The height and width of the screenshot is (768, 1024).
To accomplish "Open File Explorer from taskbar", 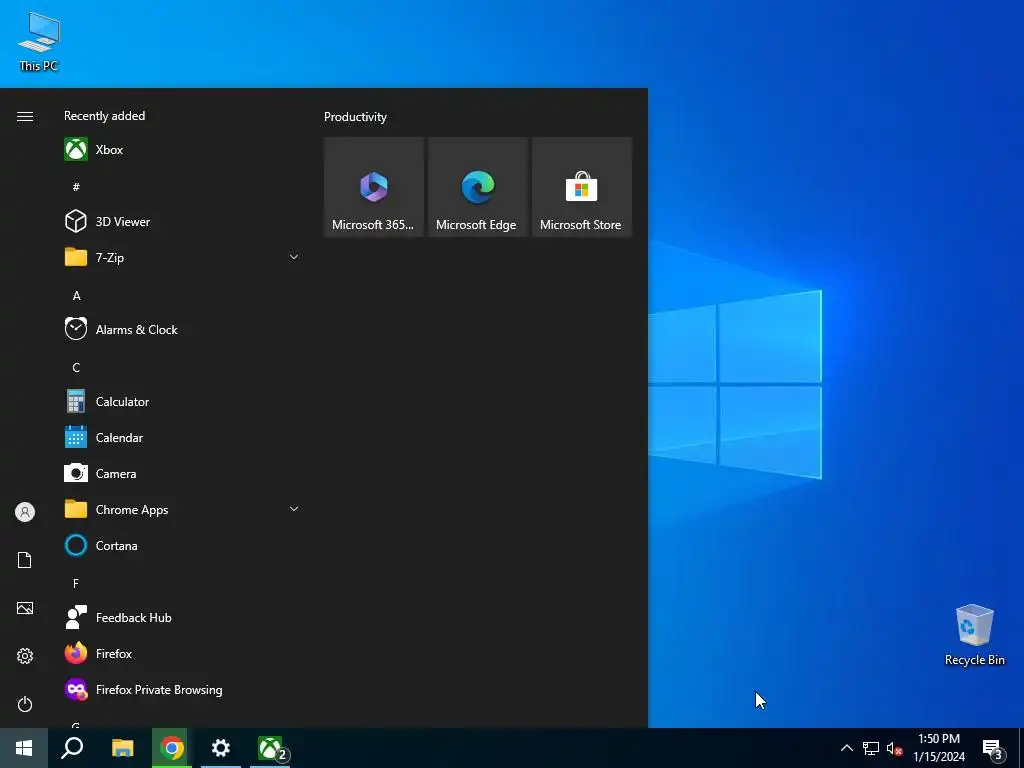I will [122, 748].
